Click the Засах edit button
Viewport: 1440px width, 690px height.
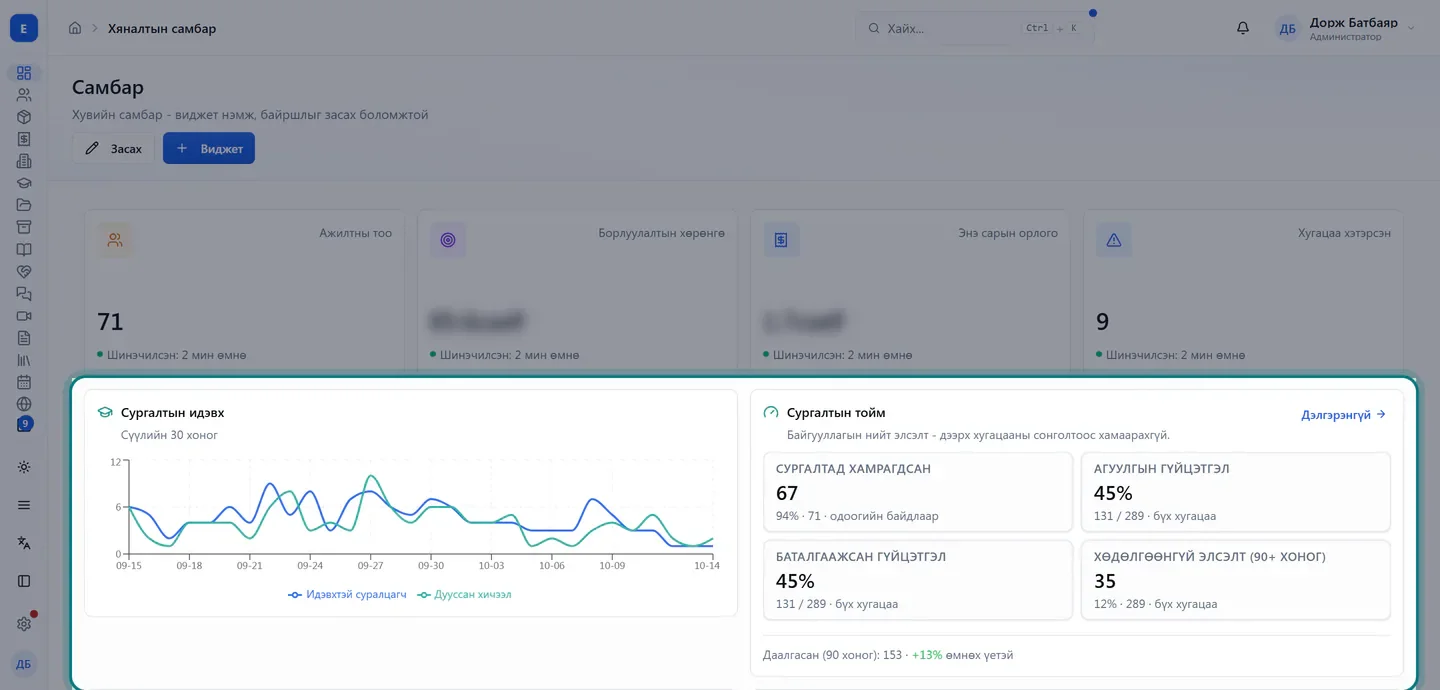(113, 148)
